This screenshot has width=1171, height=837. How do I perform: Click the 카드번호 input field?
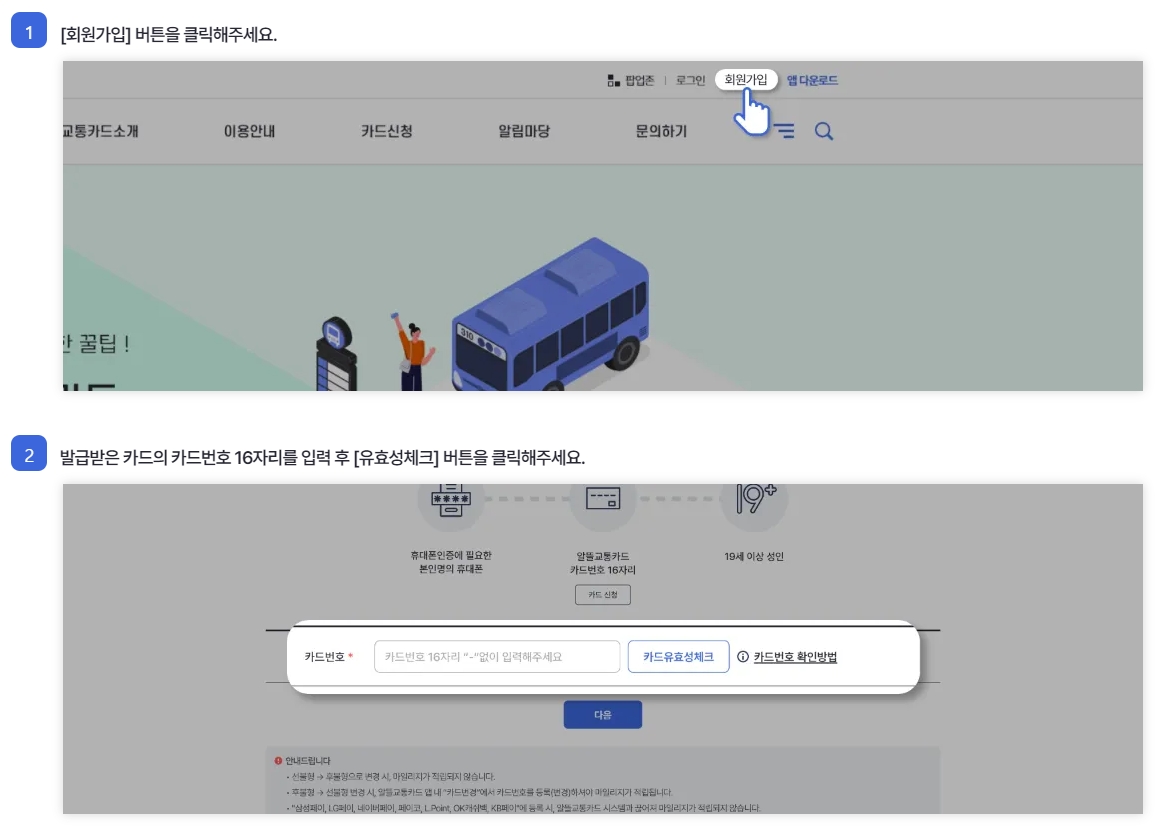495,656
